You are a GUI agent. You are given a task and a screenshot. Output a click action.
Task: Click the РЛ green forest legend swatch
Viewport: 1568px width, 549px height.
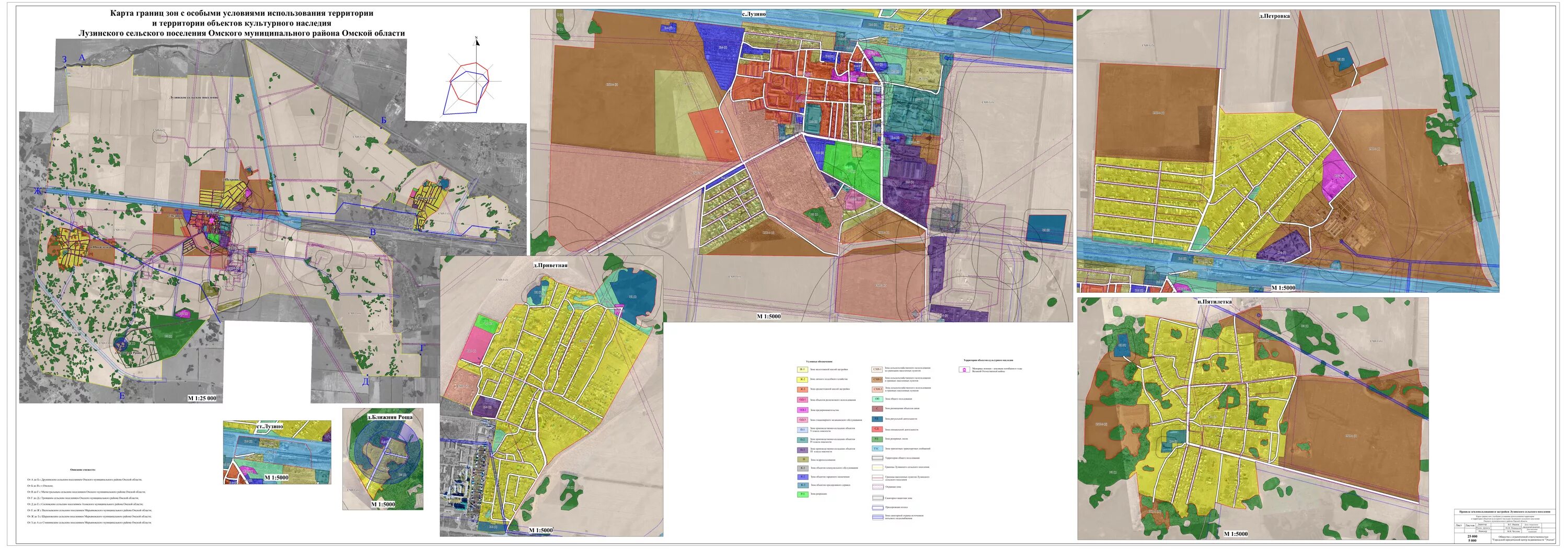point(878,439)
